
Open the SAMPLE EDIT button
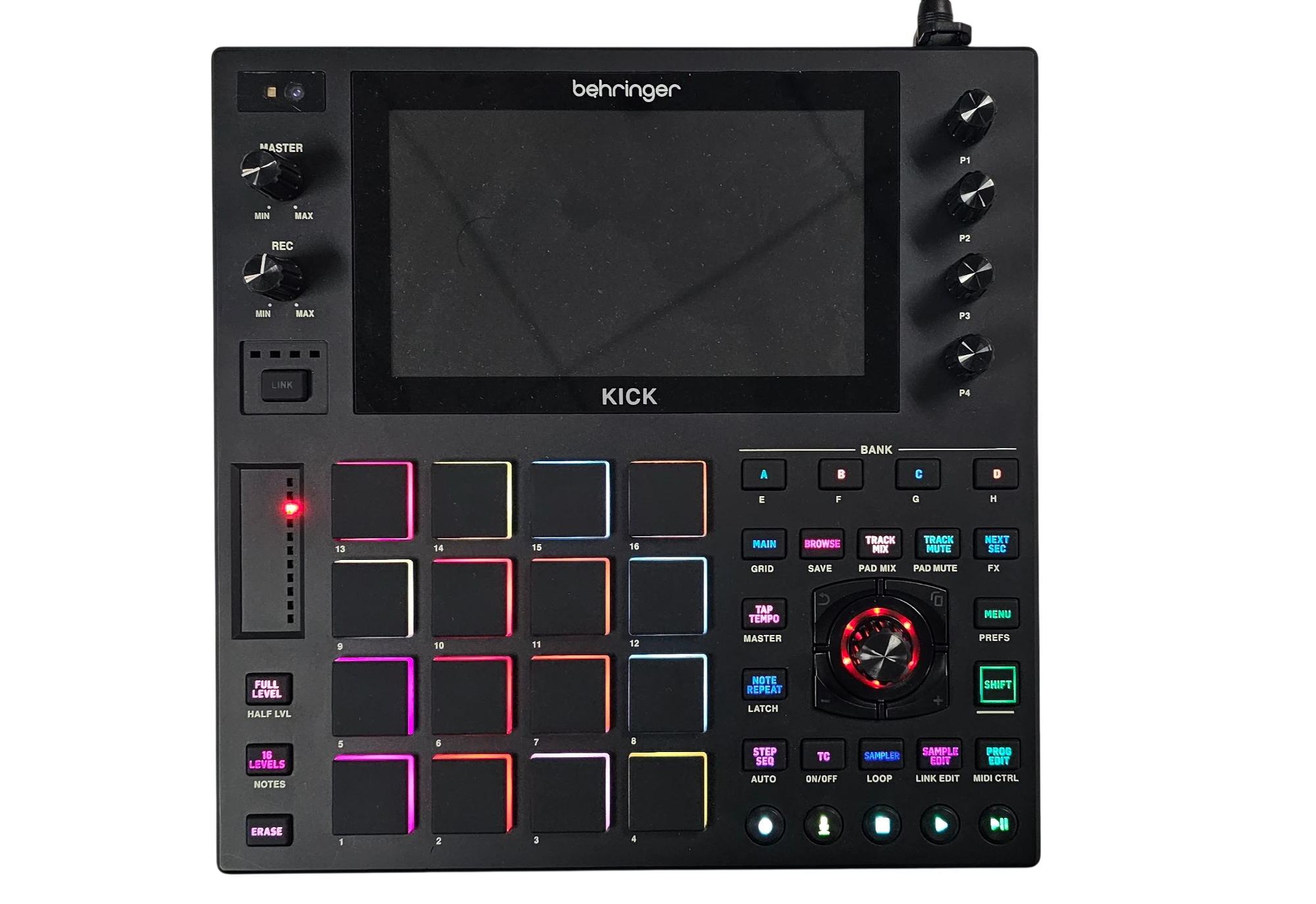pos(940,755)
